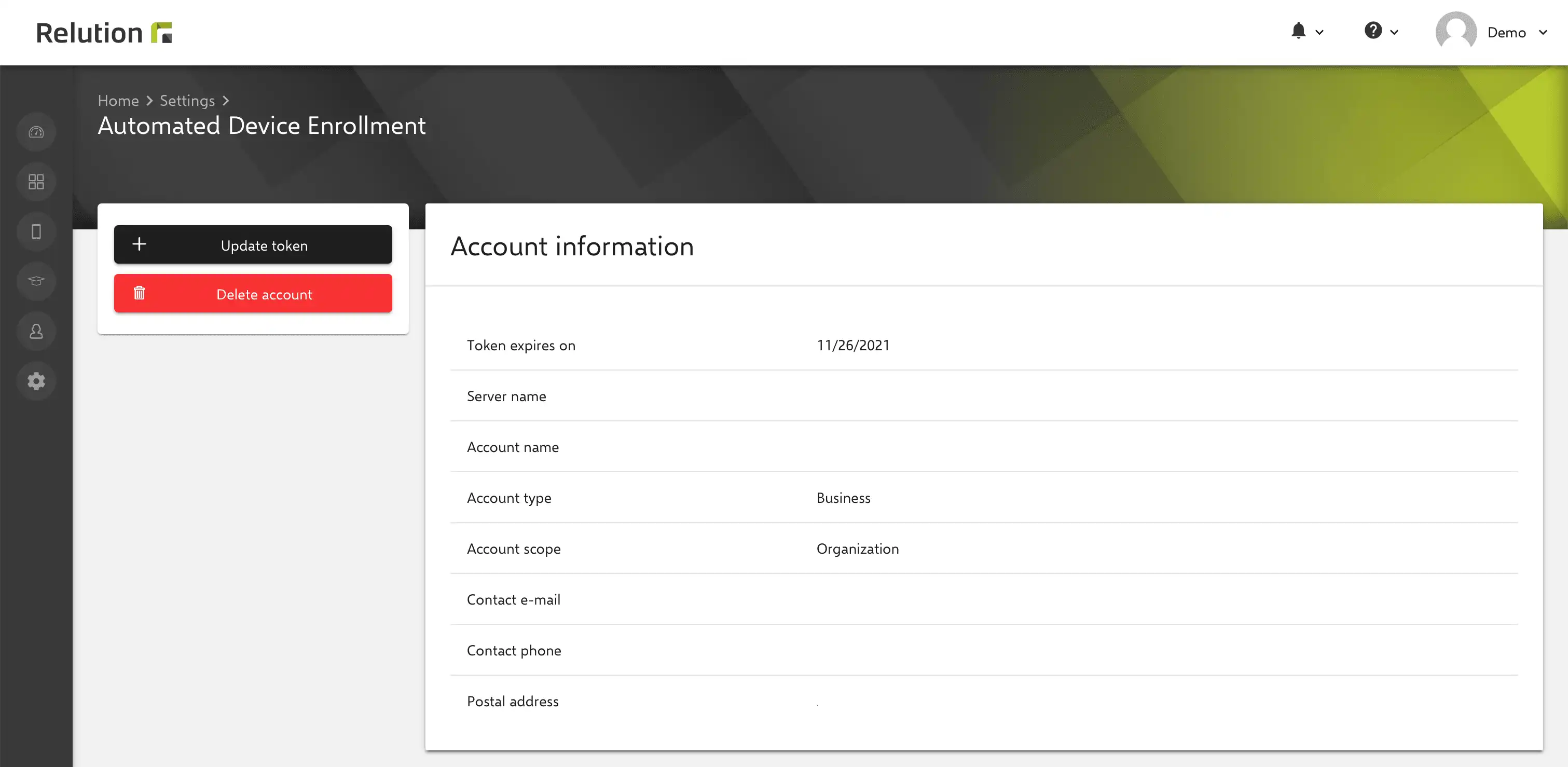
Task: Open the devices phone icon in sidebar
Action: click(36, 231)
